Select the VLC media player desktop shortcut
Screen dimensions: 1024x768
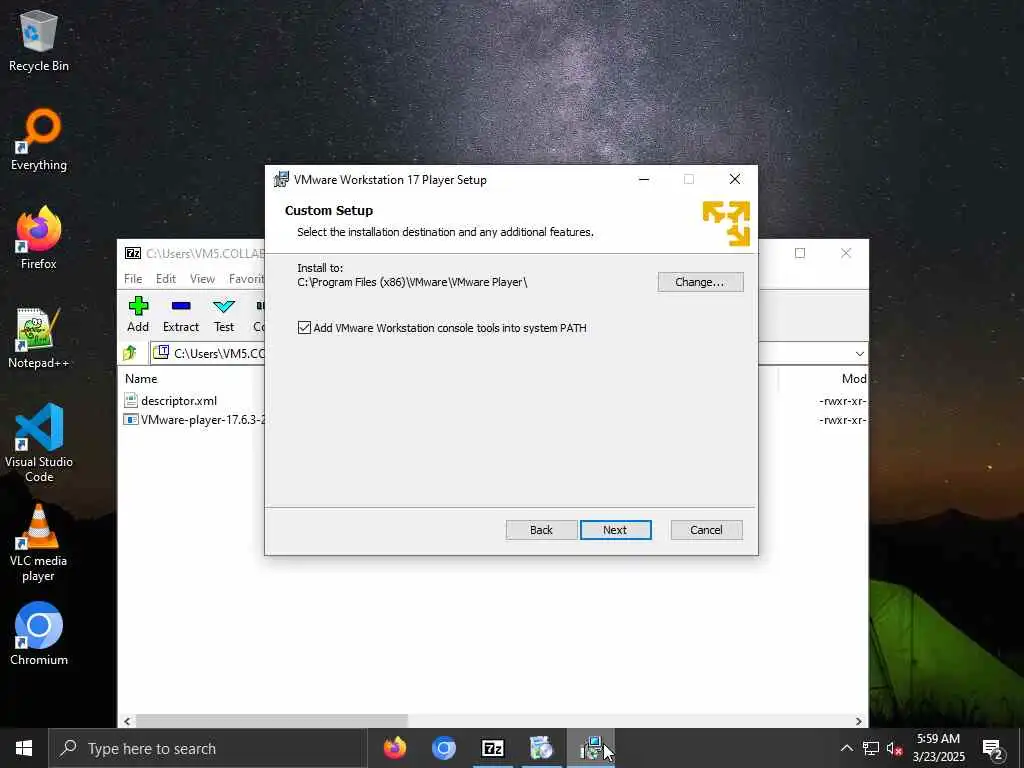click(x=39, y=543)
